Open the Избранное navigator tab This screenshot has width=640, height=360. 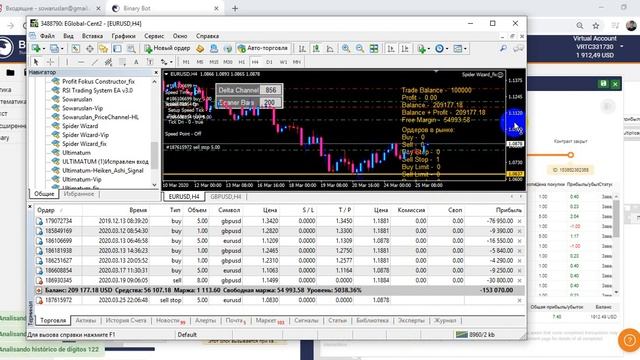coord(79,194)
